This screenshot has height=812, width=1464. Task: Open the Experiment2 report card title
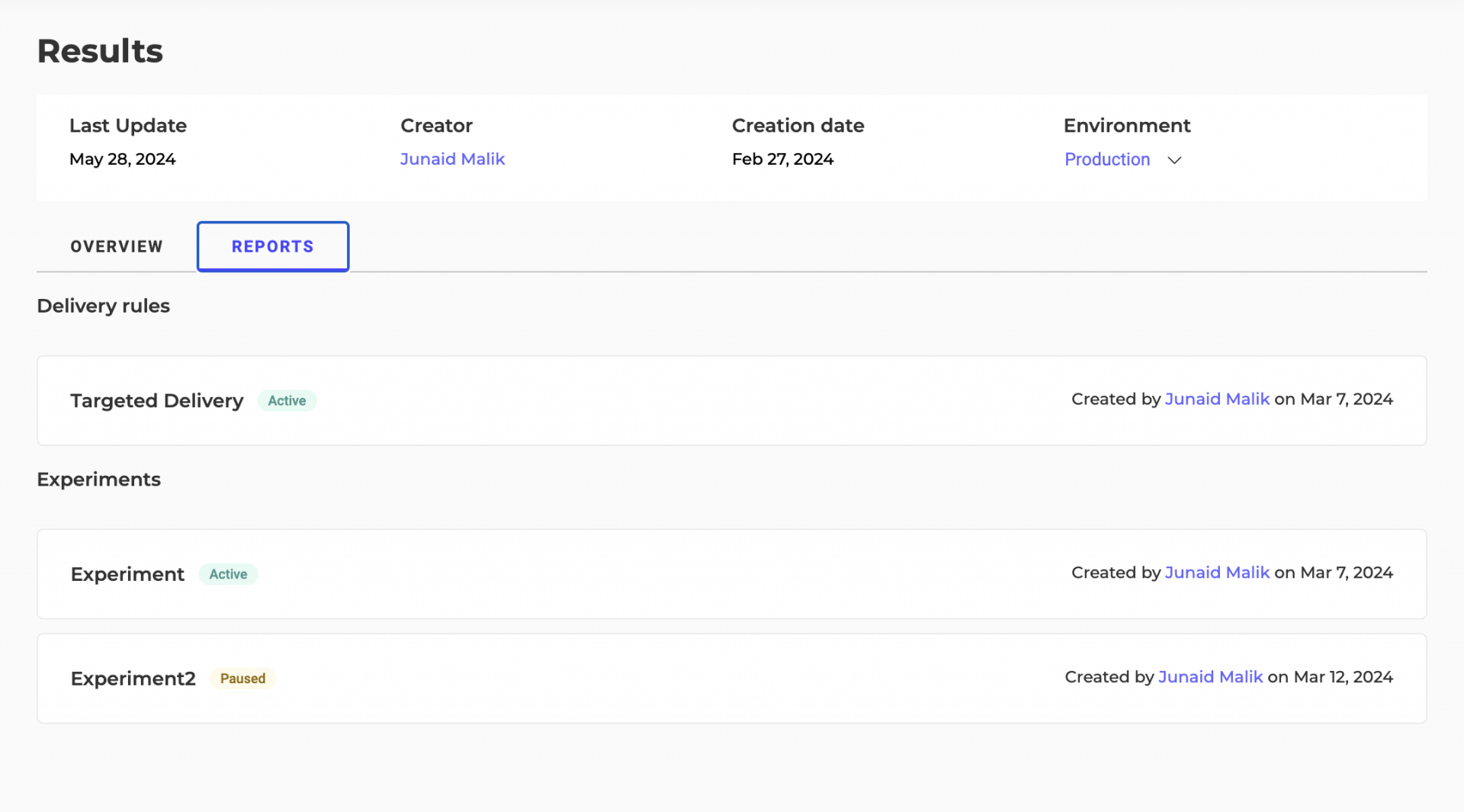133,679
